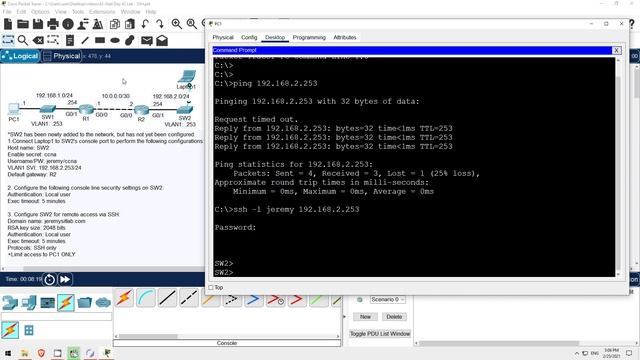
Task: Open the Scenario 0 dropdown
Action: (387, 300)
